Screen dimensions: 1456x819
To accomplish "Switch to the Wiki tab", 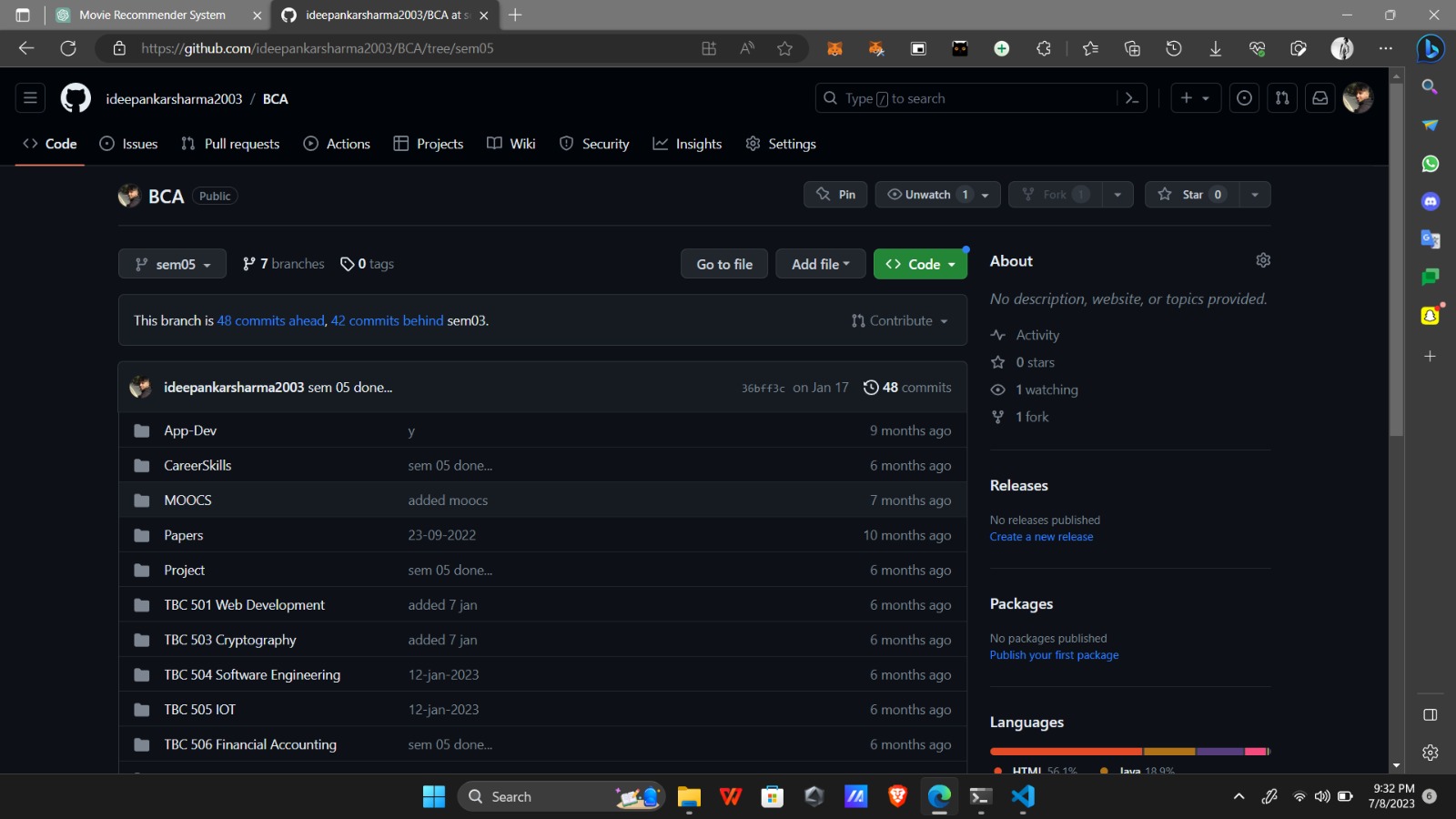I will (x=511, y=144).
